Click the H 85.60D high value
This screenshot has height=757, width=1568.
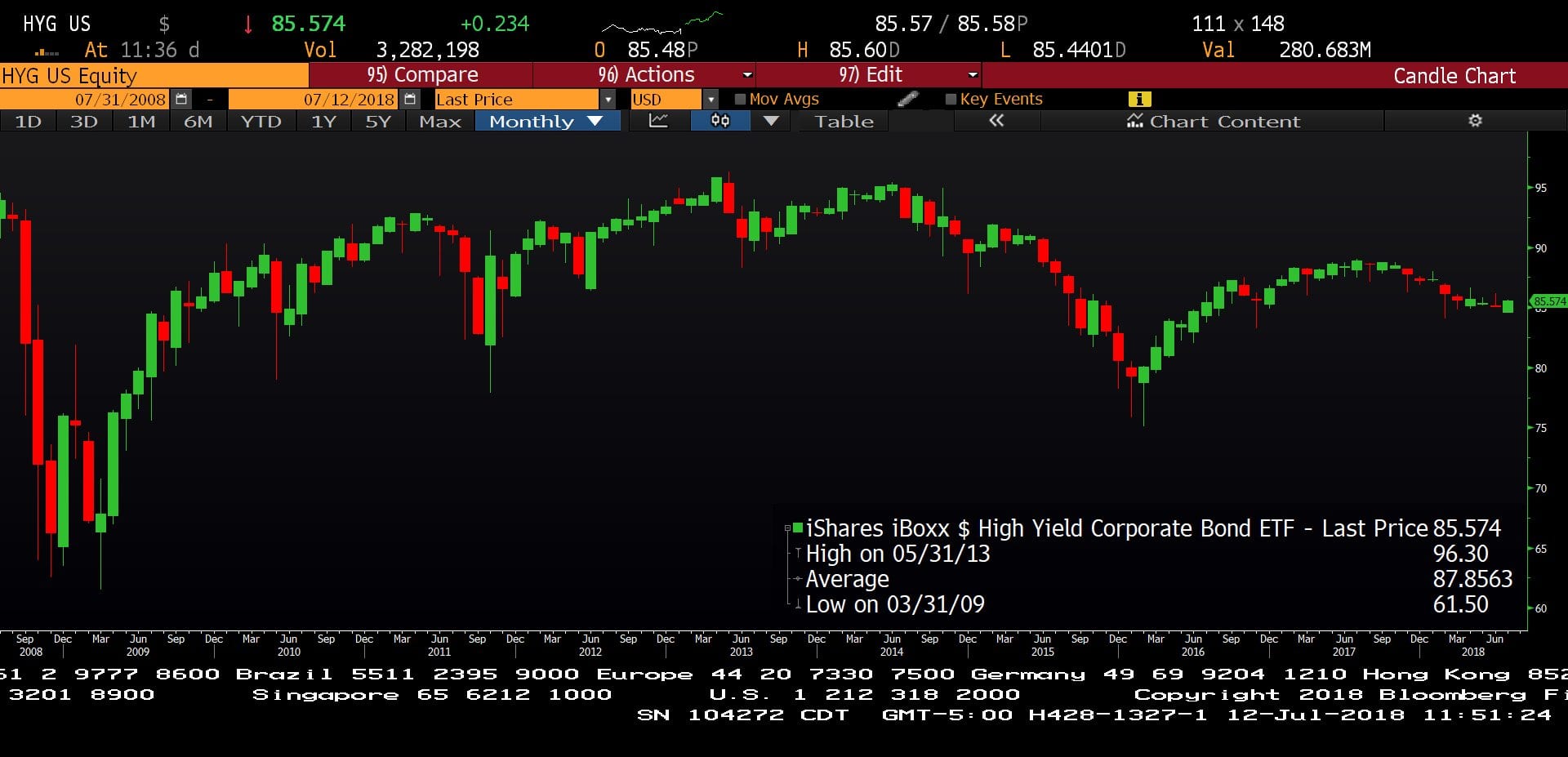[x=864, y=50]
